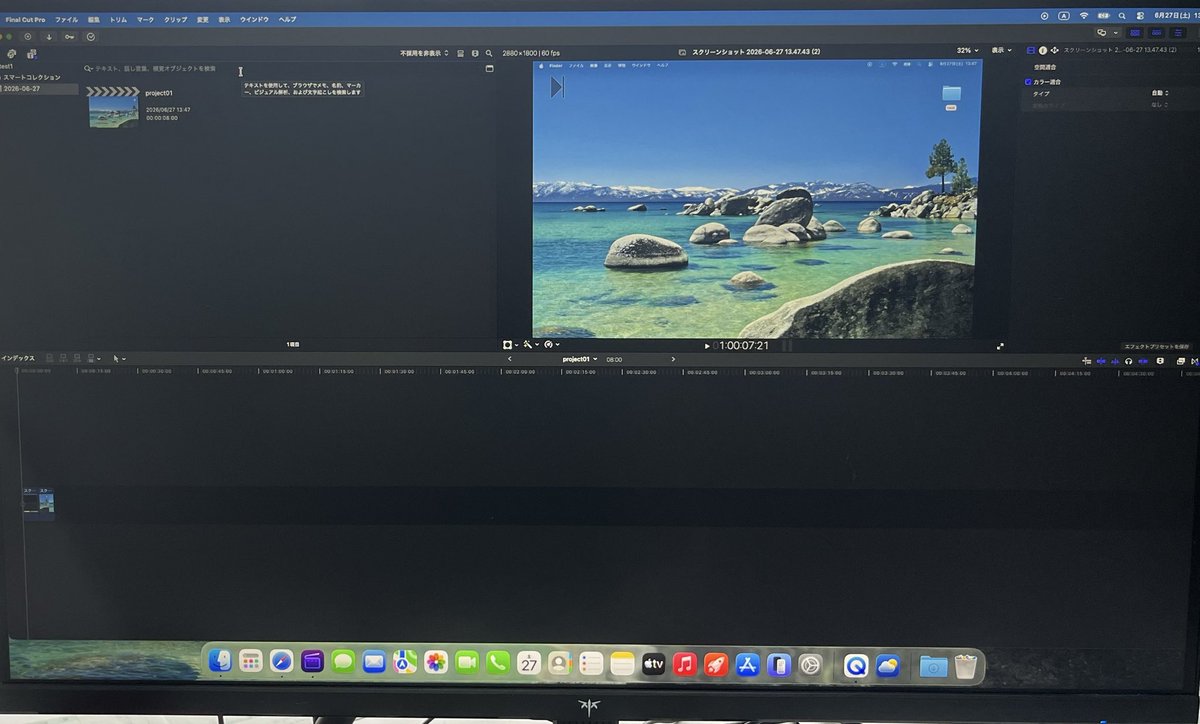Open the viewer 表示 dropdown

(1001, 50)
